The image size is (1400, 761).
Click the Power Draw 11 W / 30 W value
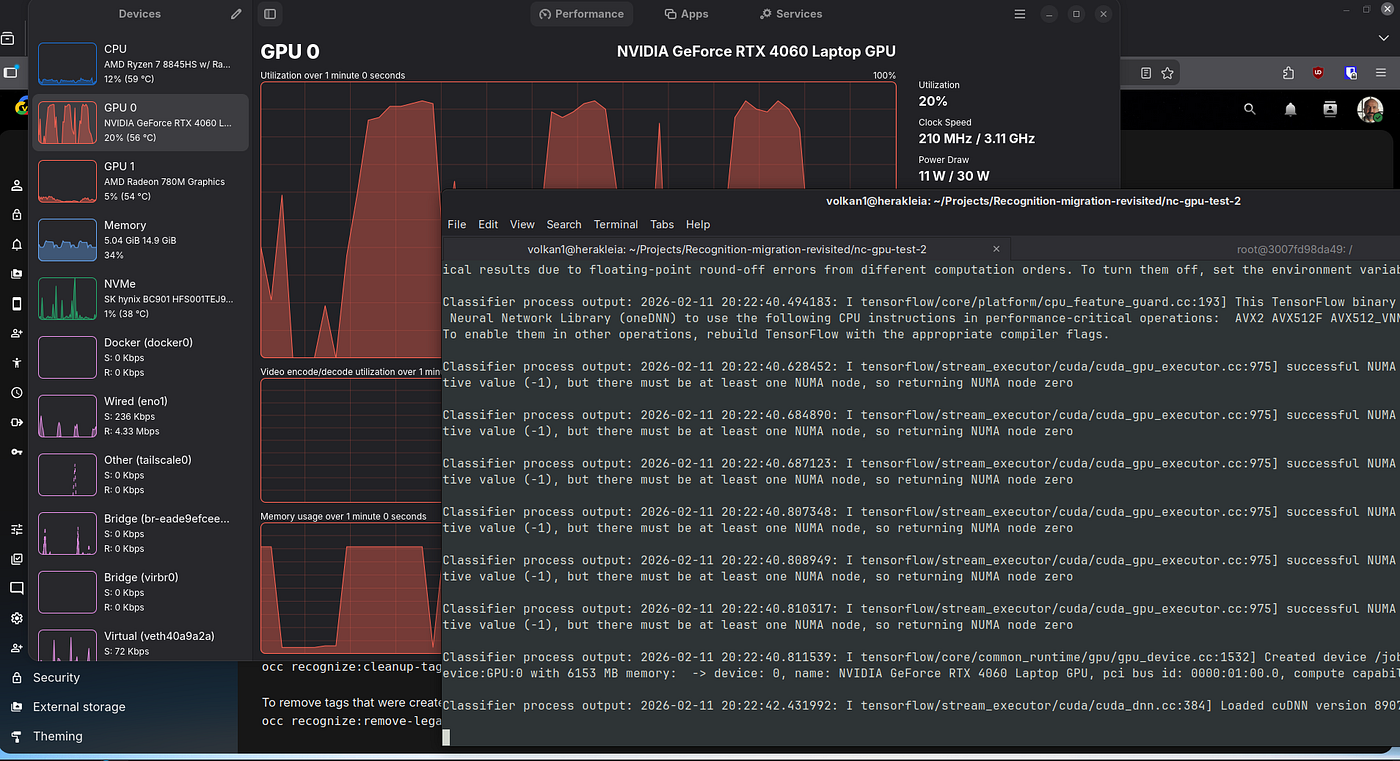point(954,176)
